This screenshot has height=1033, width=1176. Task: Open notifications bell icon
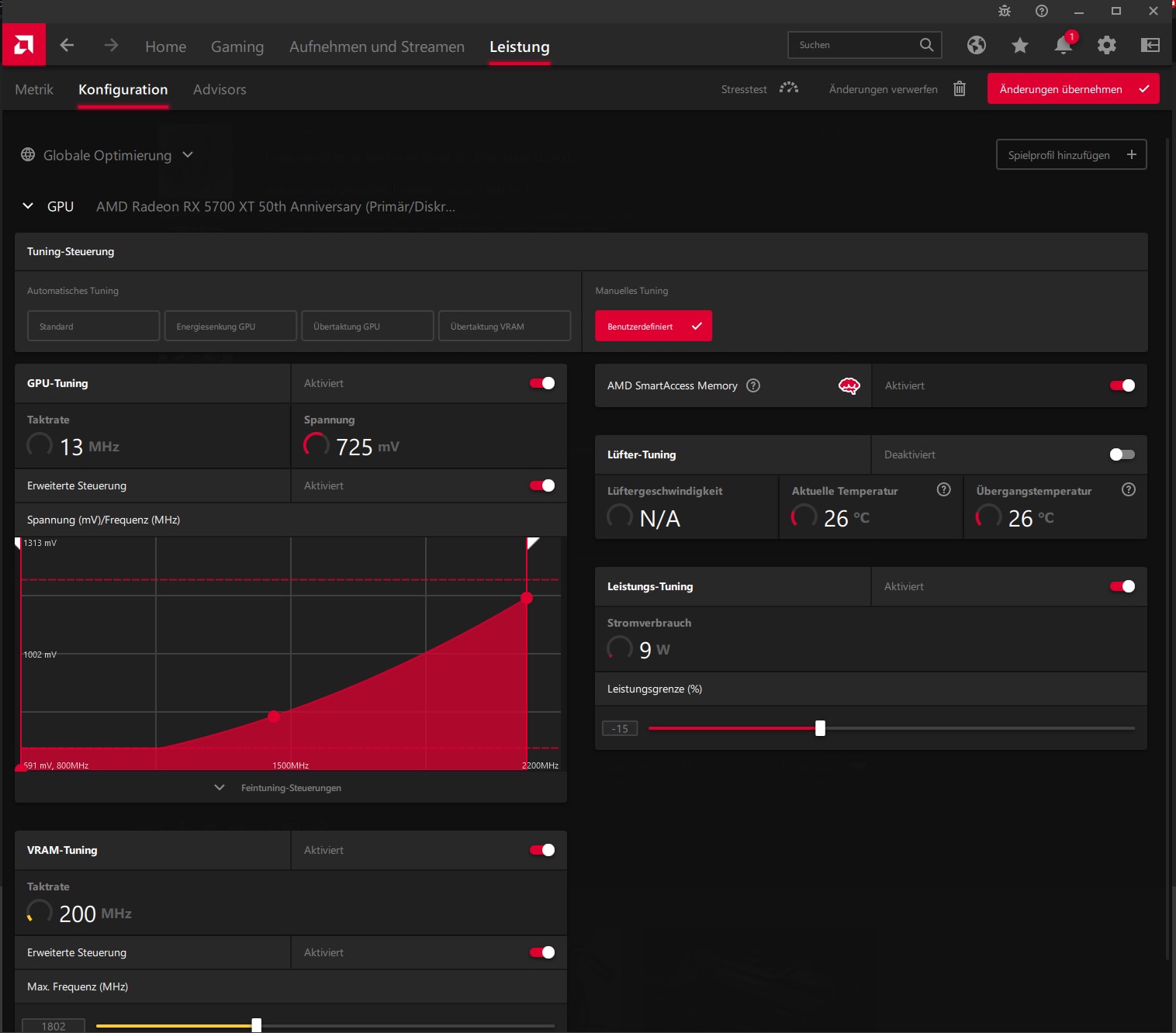click(x=1064, y=45)
